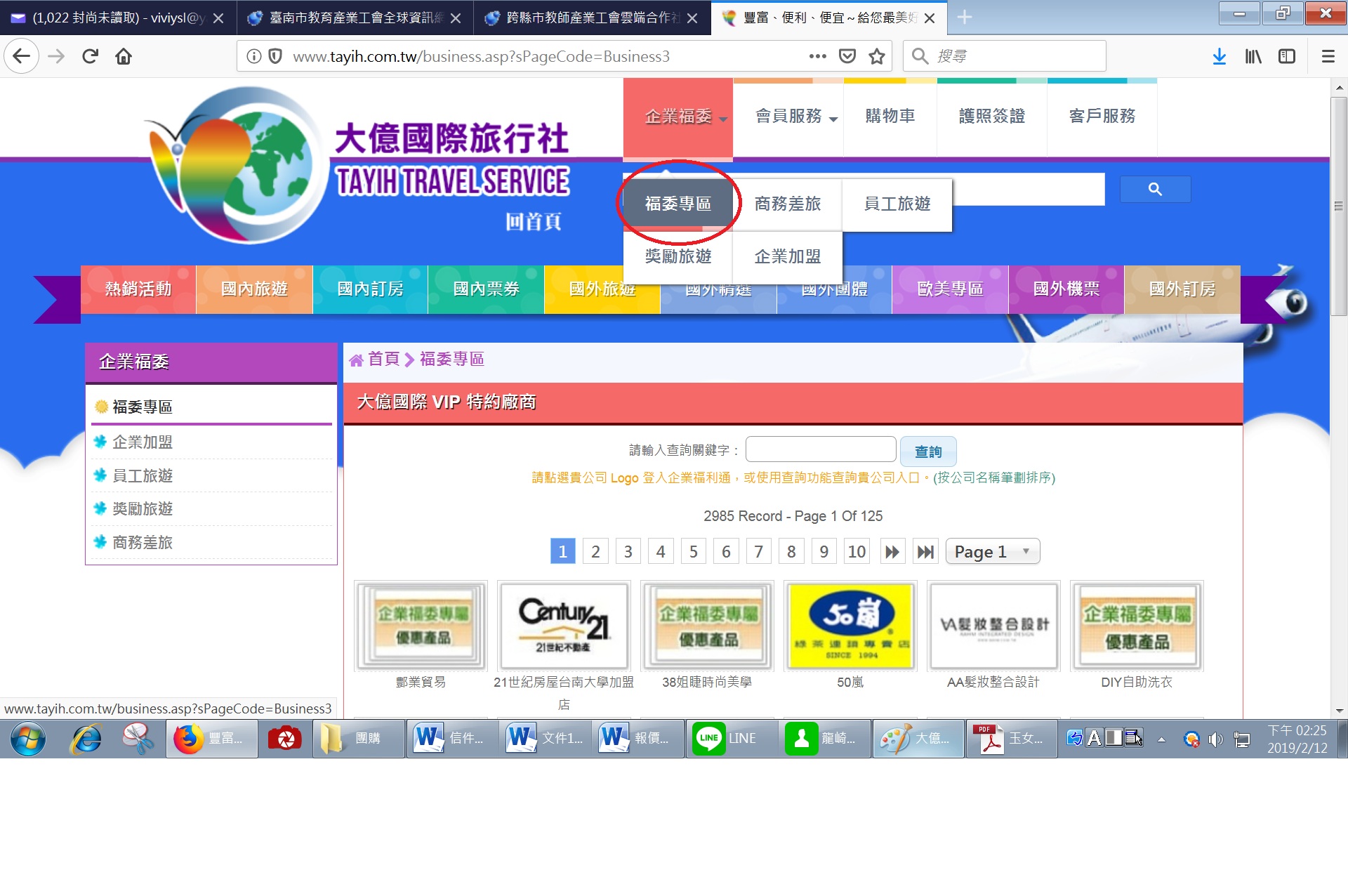Viewport: 1348px width, 896px height.
Task: Click the Firefox 搜尋 search box
Action: (1005, 56)
